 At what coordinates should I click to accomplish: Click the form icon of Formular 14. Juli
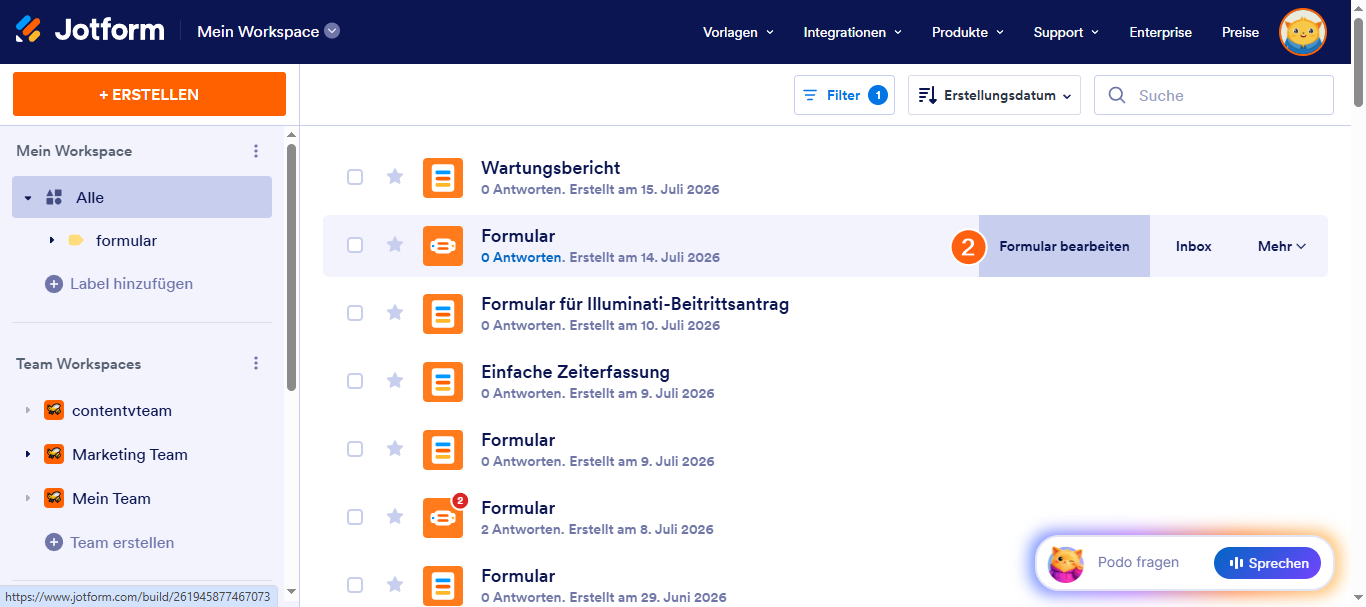(x=443, y=246)
